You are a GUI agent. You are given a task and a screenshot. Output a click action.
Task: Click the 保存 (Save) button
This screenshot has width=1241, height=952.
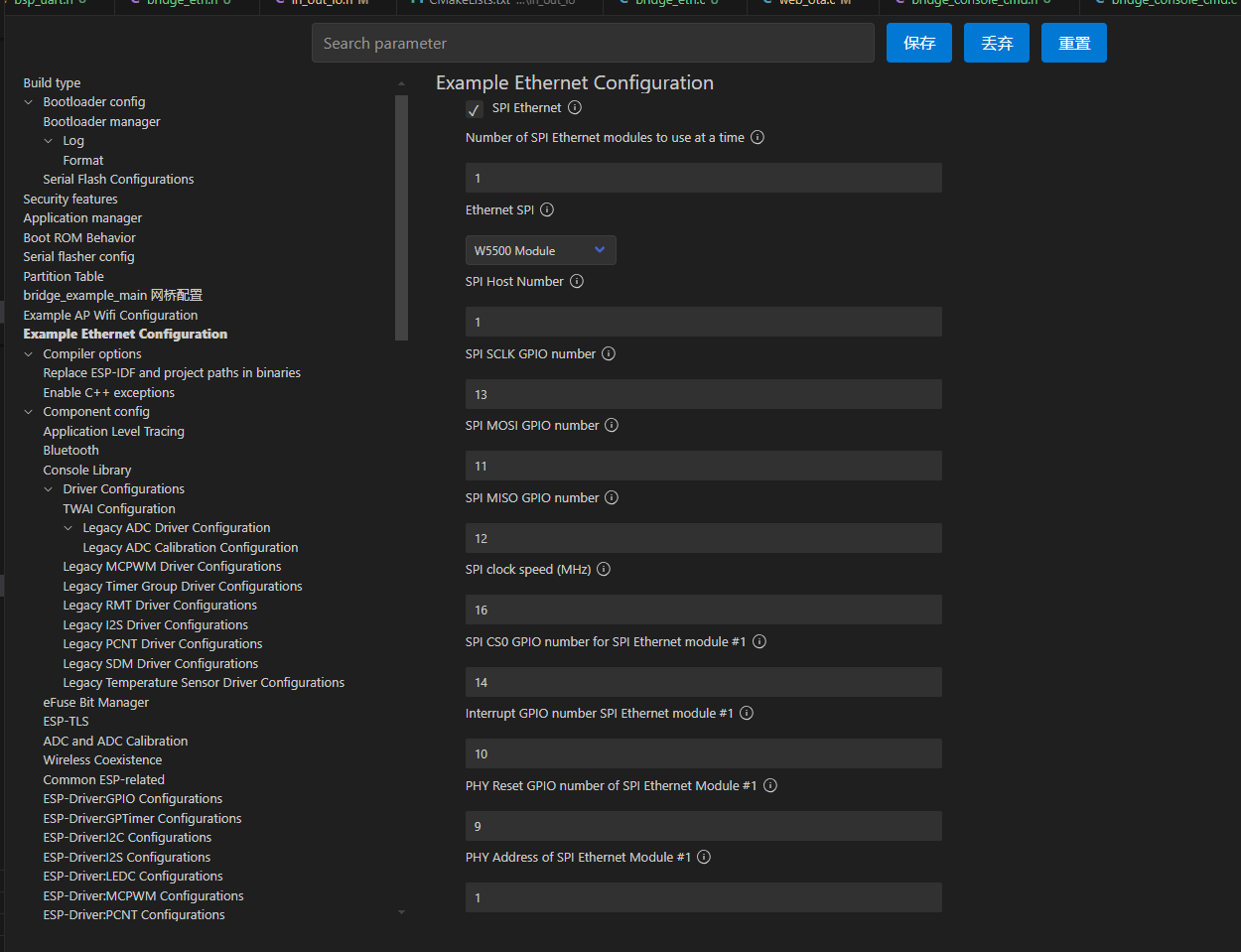click(x=919, y=43)
